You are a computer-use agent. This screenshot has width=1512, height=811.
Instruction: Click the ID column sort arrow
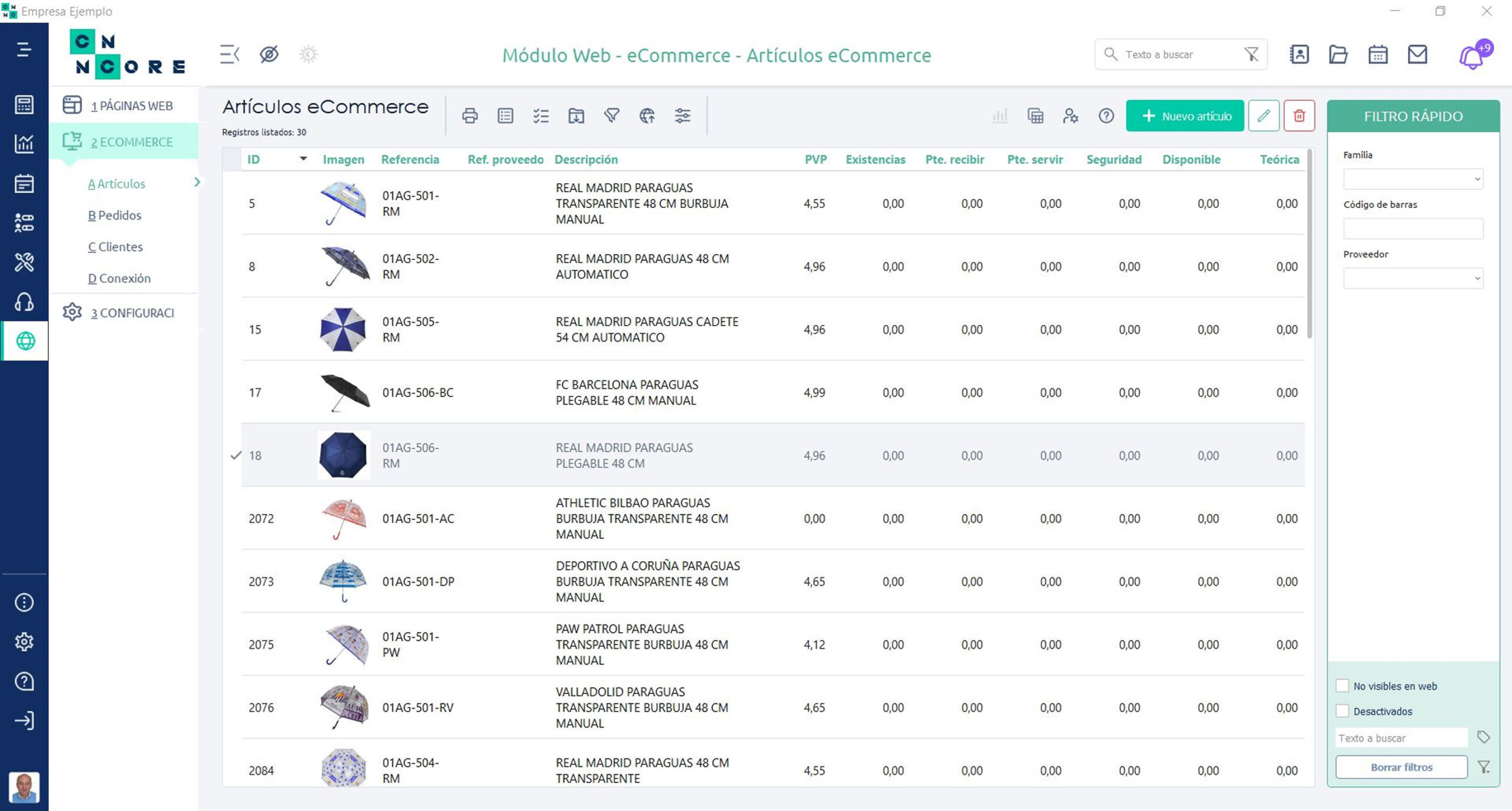pyautogui.click(x=303, y=159)
